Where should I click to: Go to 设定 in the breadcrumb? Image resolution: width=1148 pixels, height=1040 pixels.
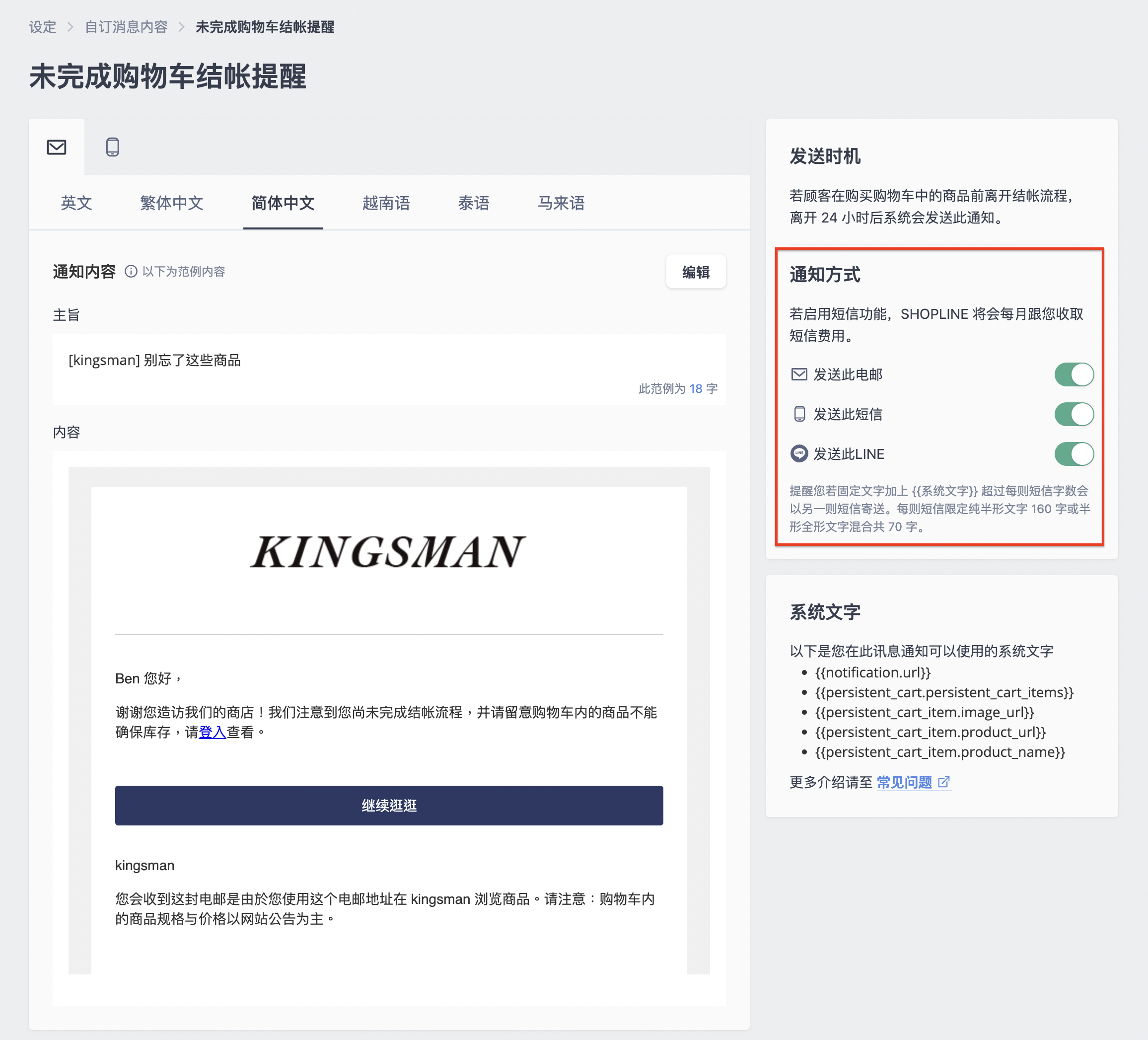pos(43,27)
